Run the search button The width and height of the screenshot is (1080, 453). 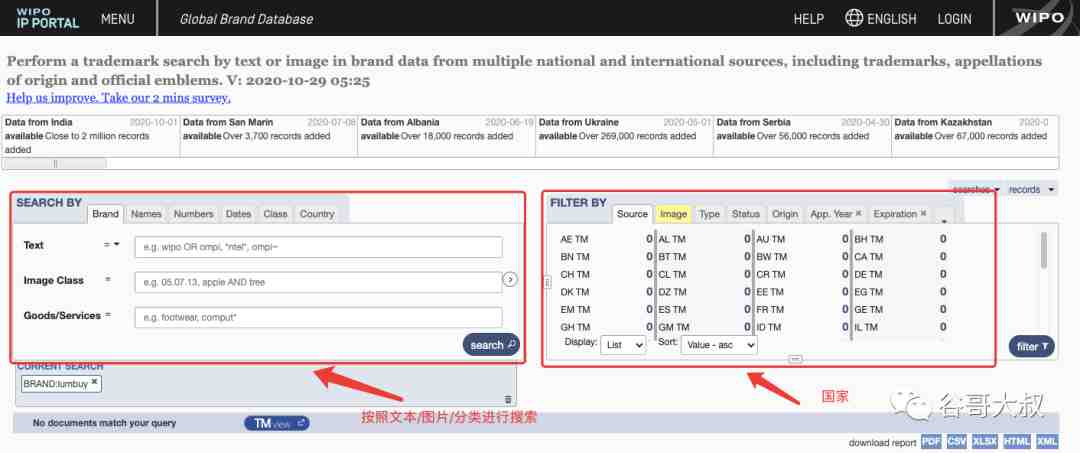(x=490, y=345)
